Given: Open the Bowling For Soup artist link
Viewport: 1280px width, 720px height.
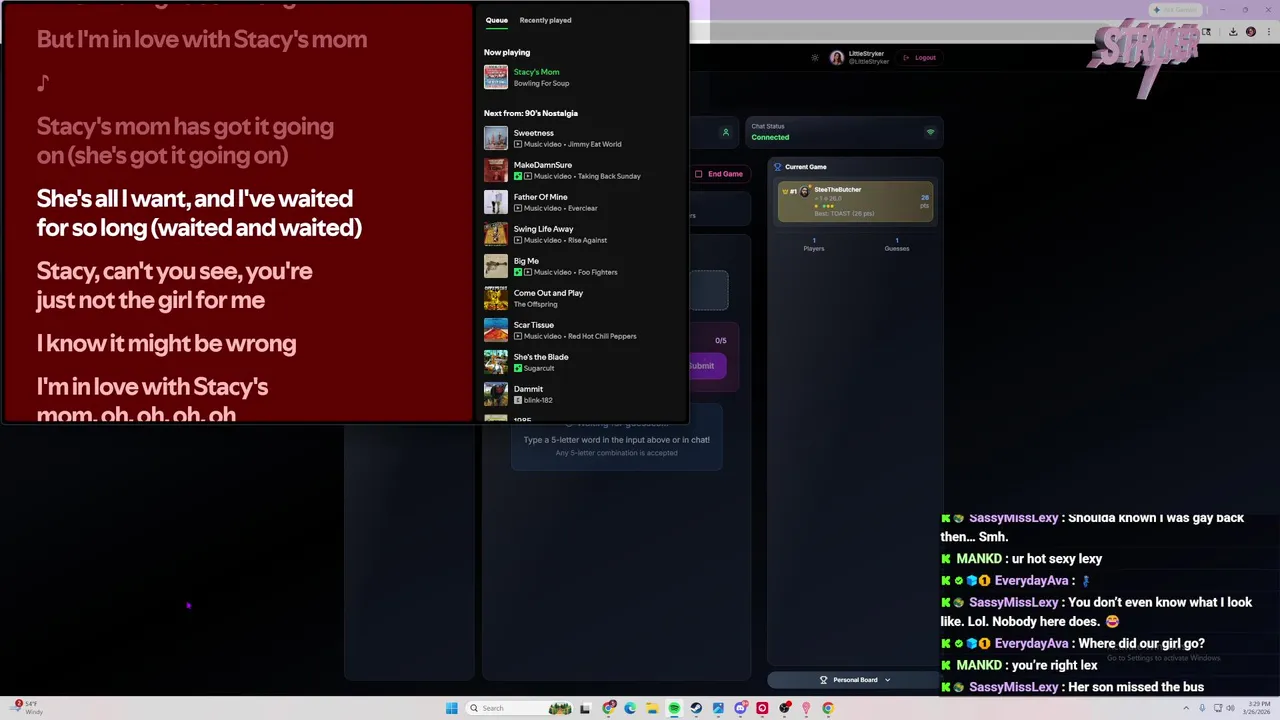Looking at the screenshot, I should [541, 83].
